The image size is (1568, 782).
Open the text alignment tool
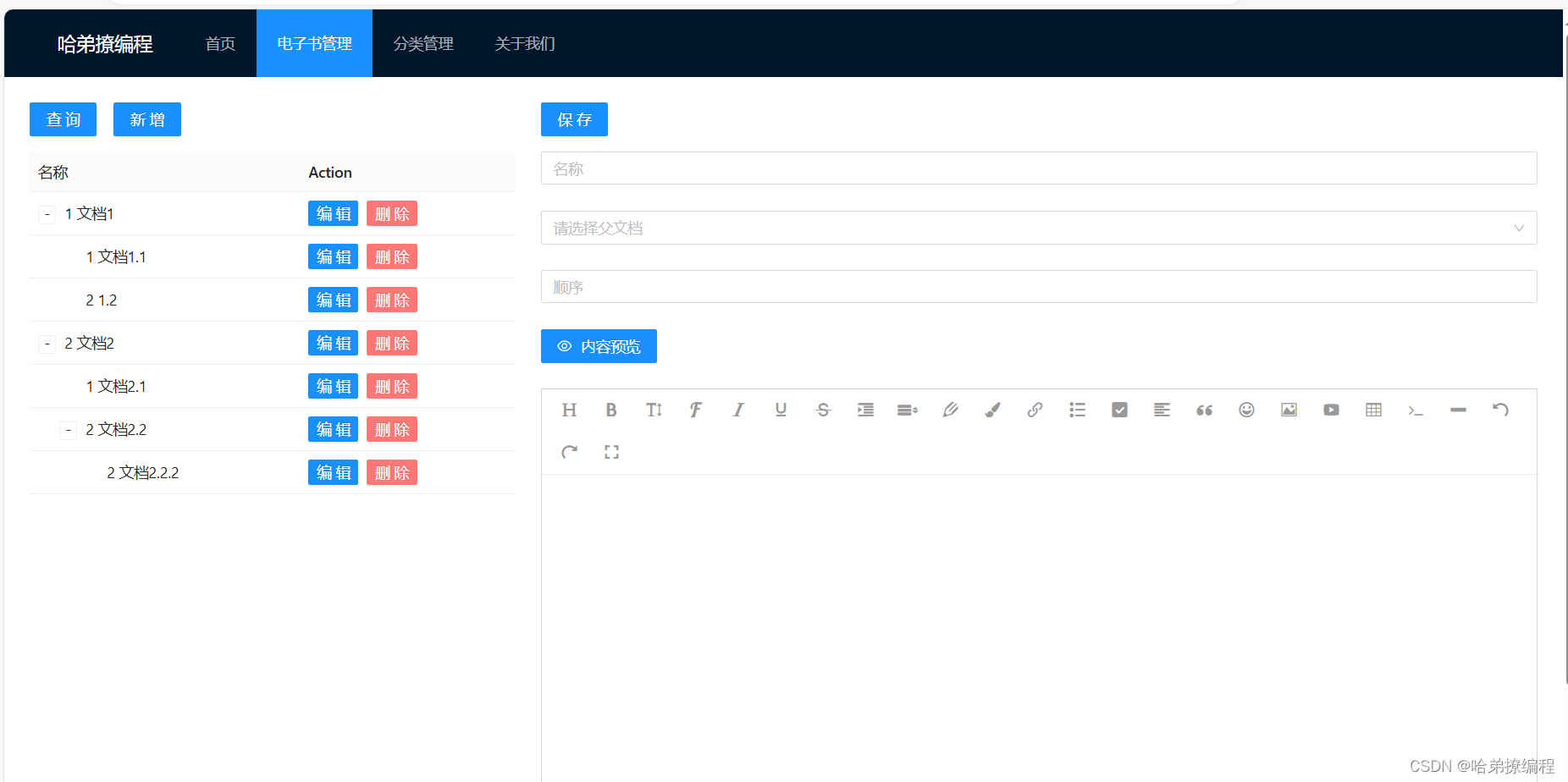(x=1162, y=410)
